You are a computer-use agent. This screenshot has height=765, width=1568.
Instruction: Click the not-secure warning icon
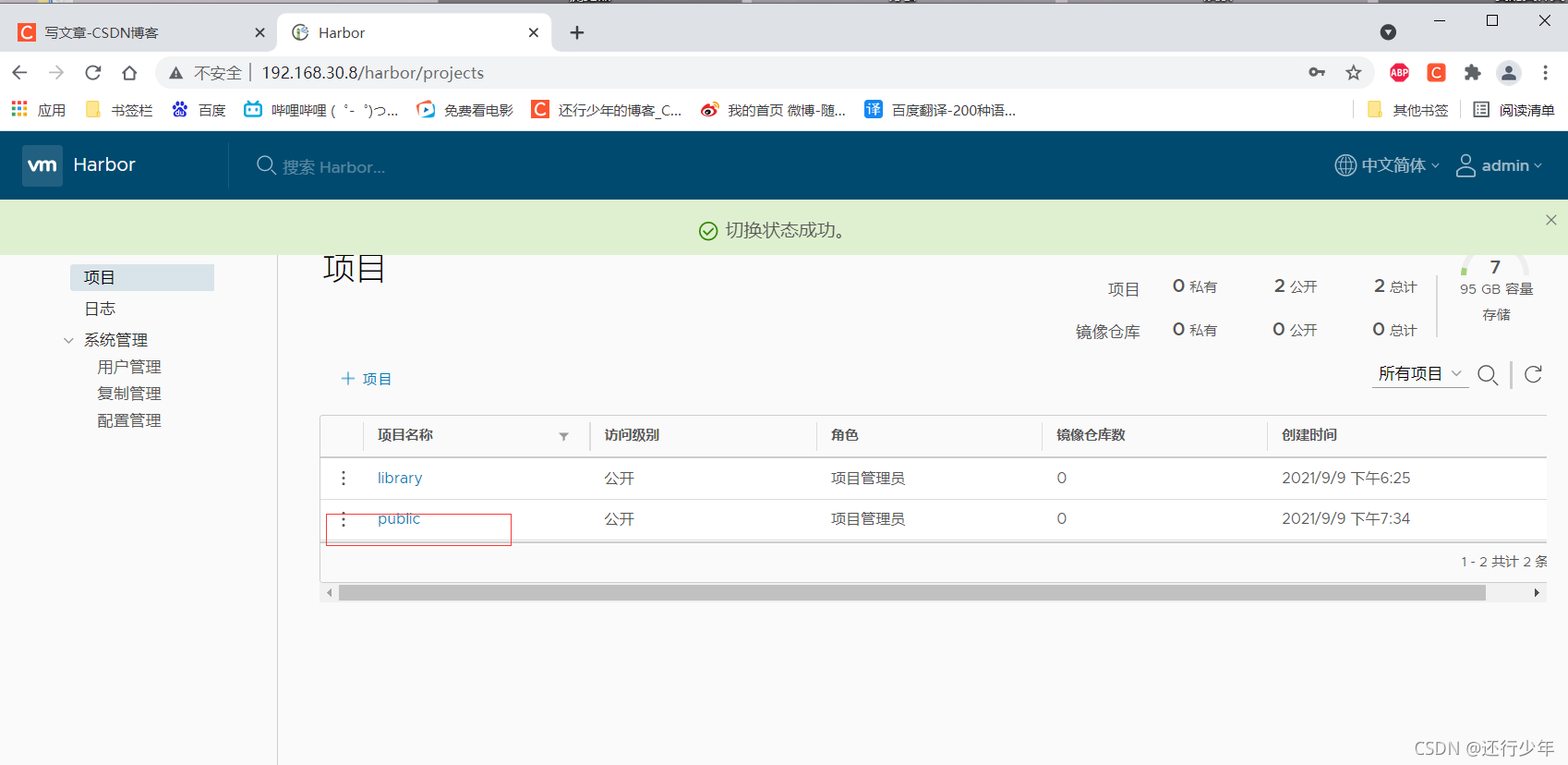click(175, 72)
